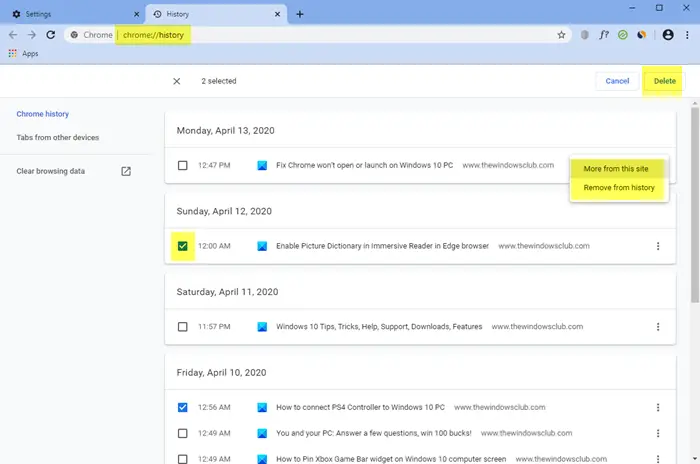Open the external link icon for Clear browsing data

pos(126,171)
